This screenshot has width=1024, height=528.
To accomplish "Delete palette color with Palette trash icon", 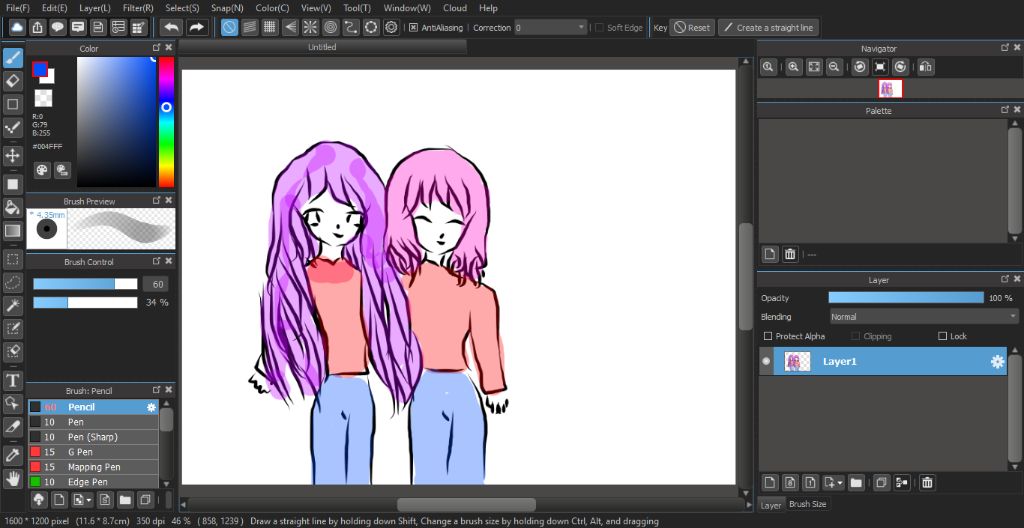I will point(790,254).
